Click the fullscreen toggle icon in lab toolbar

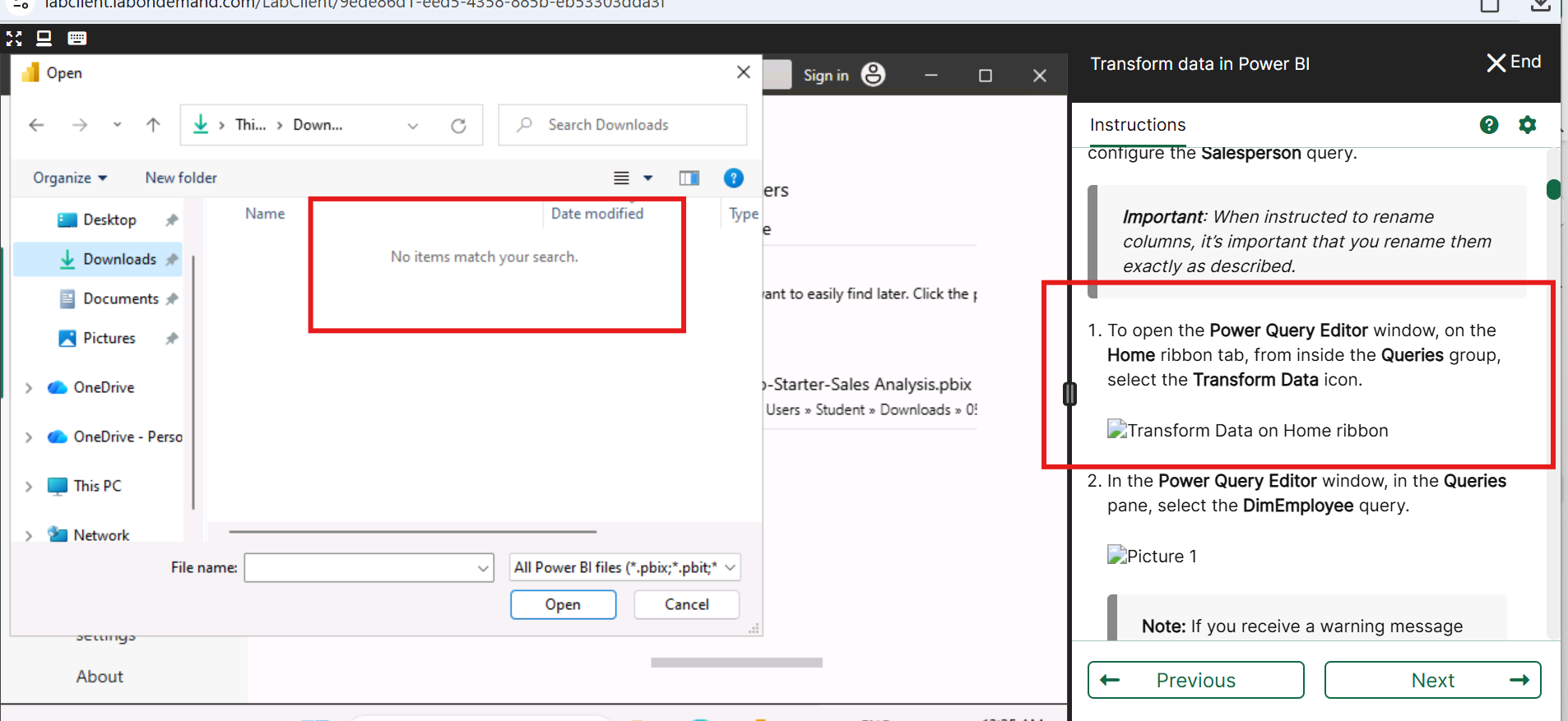point(14,38)
